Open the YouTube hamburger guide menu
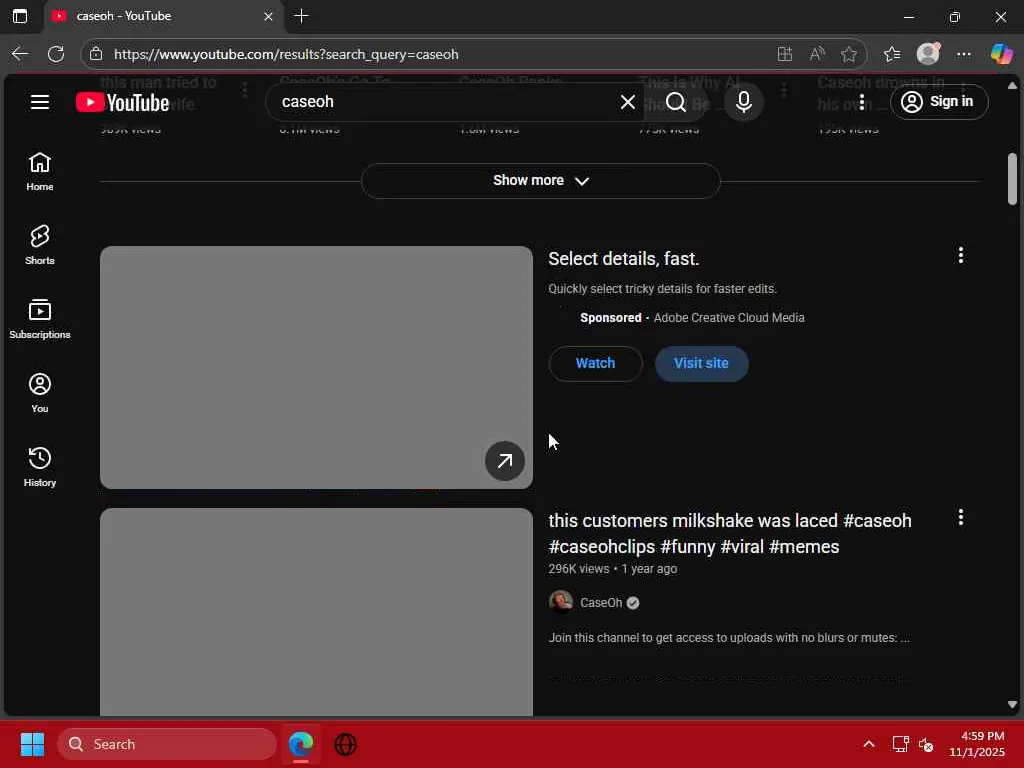 pos(40,102)
